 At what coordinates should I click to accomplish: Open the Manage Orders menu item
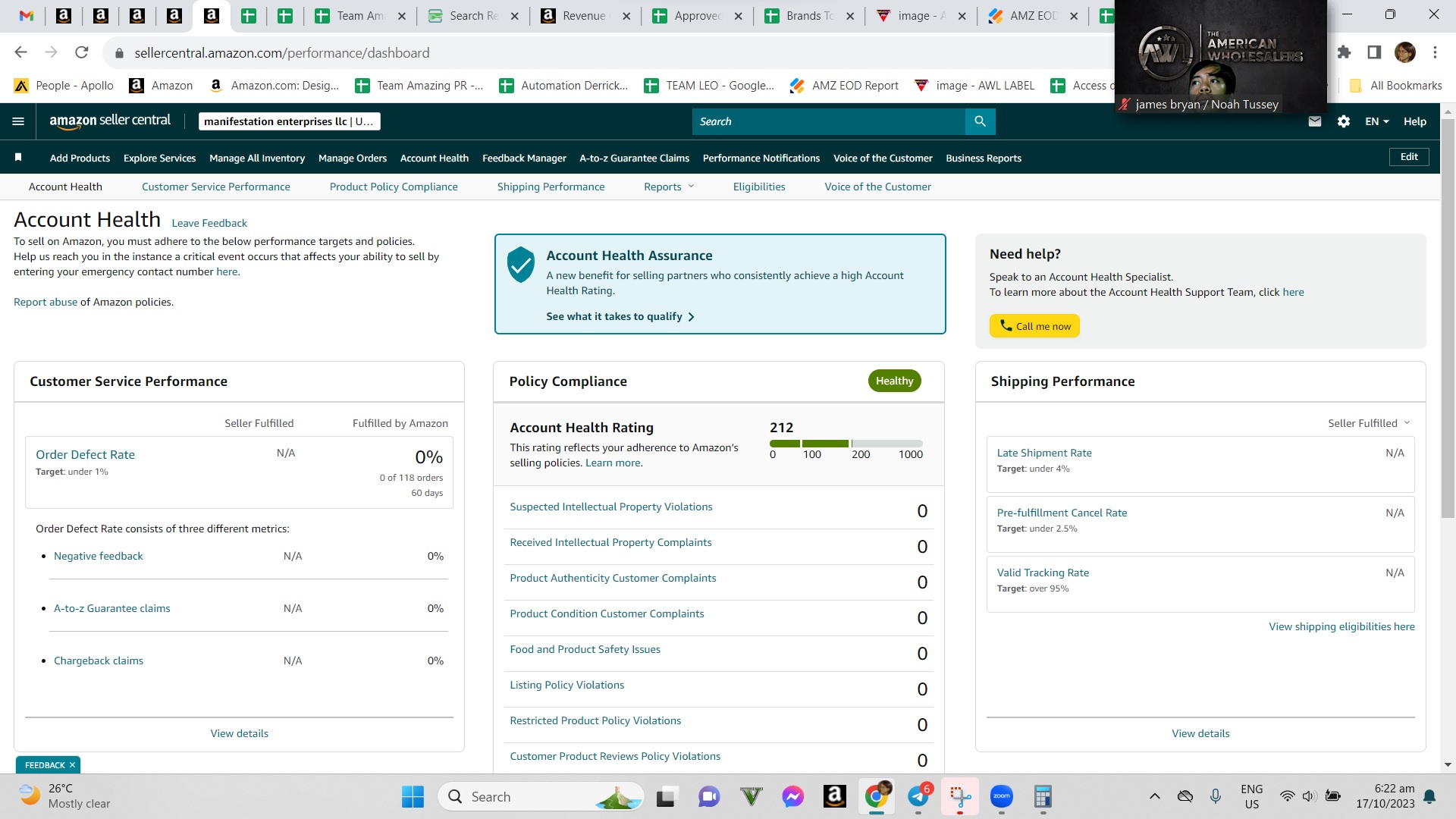click(353, 158)
